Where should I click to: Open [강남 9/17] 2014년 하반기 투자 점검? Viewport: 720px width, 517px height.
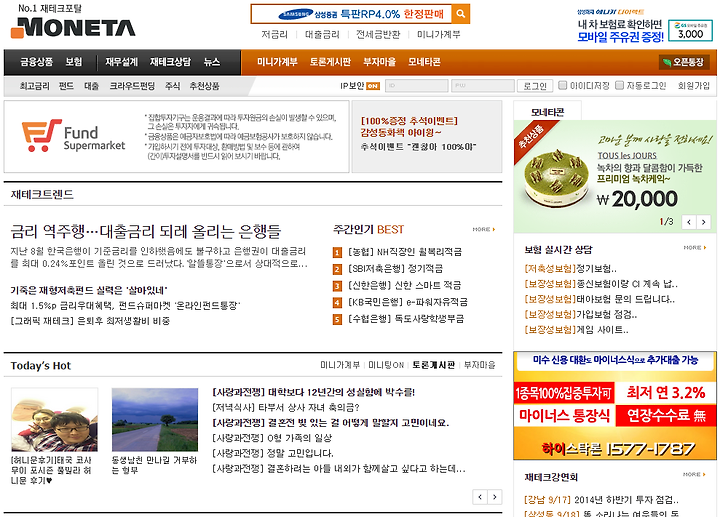click(601, 500)
